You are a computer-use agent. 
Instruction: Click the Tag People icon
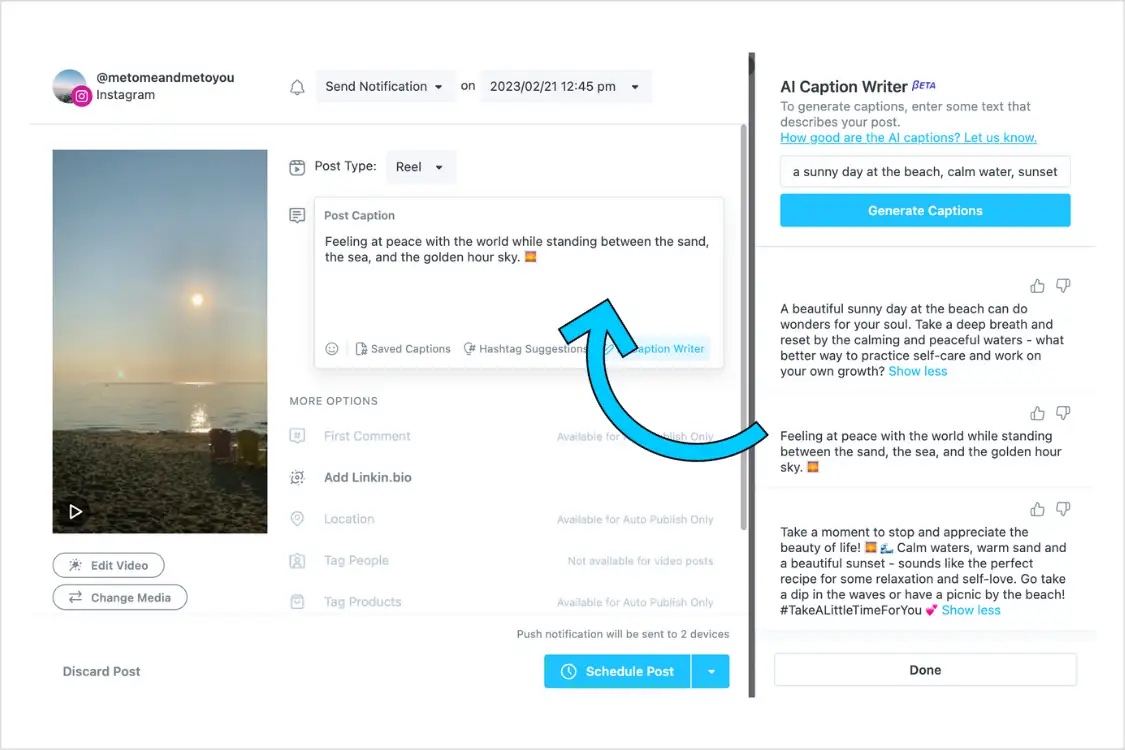pos(297,561)
